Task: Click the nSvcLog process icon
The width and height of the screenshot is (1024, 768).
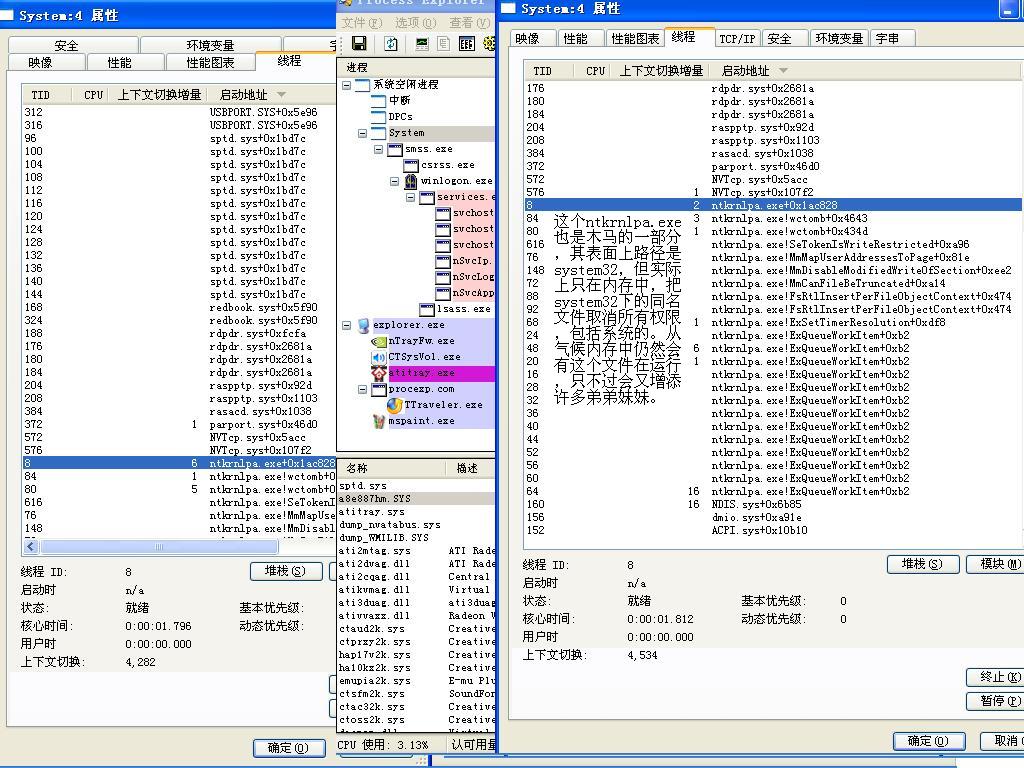Action: (x=443, y=277)
